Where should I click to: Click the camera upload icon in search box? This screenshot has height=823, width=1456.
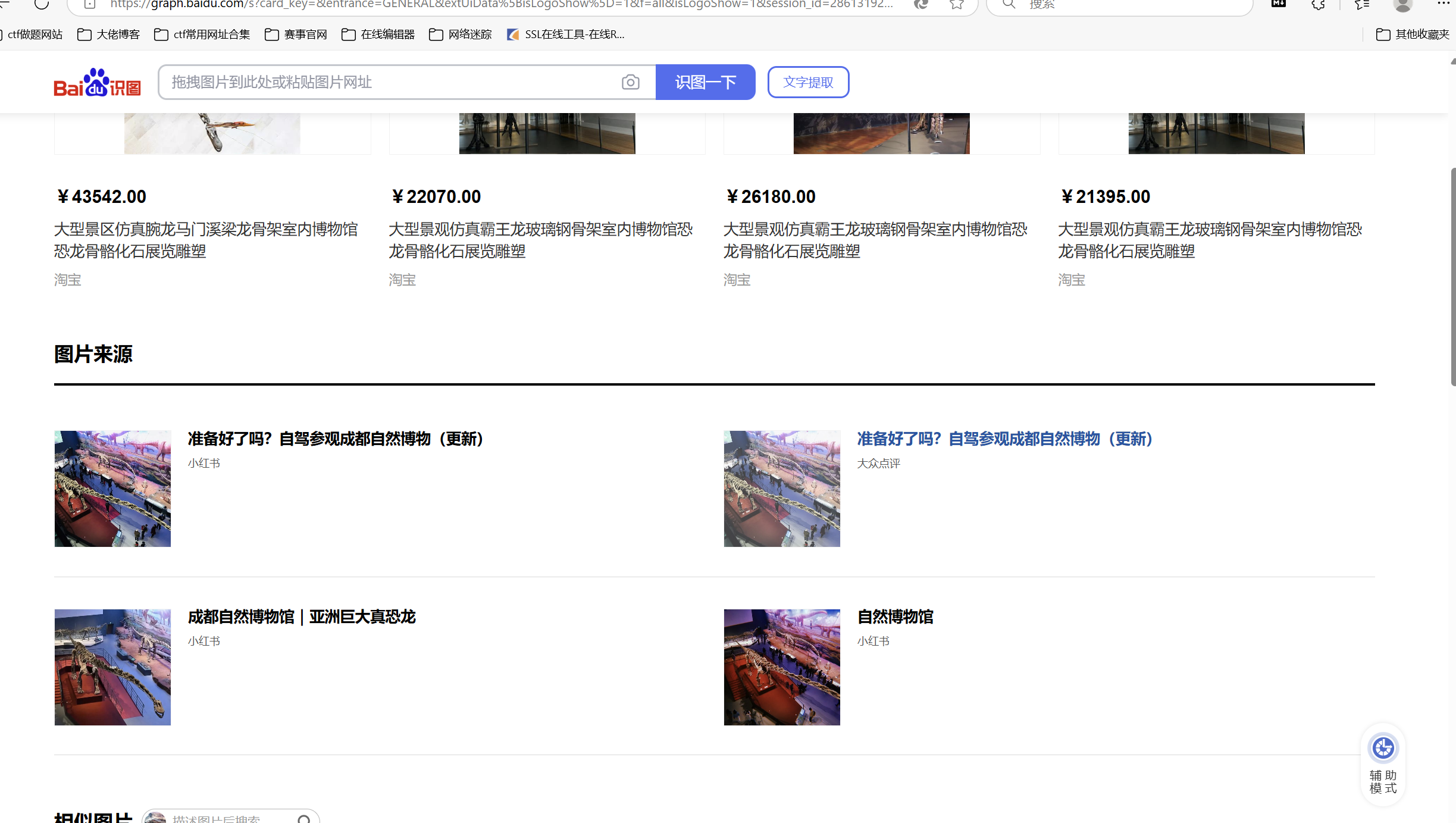pyautogui.click(x=630, y=82)
